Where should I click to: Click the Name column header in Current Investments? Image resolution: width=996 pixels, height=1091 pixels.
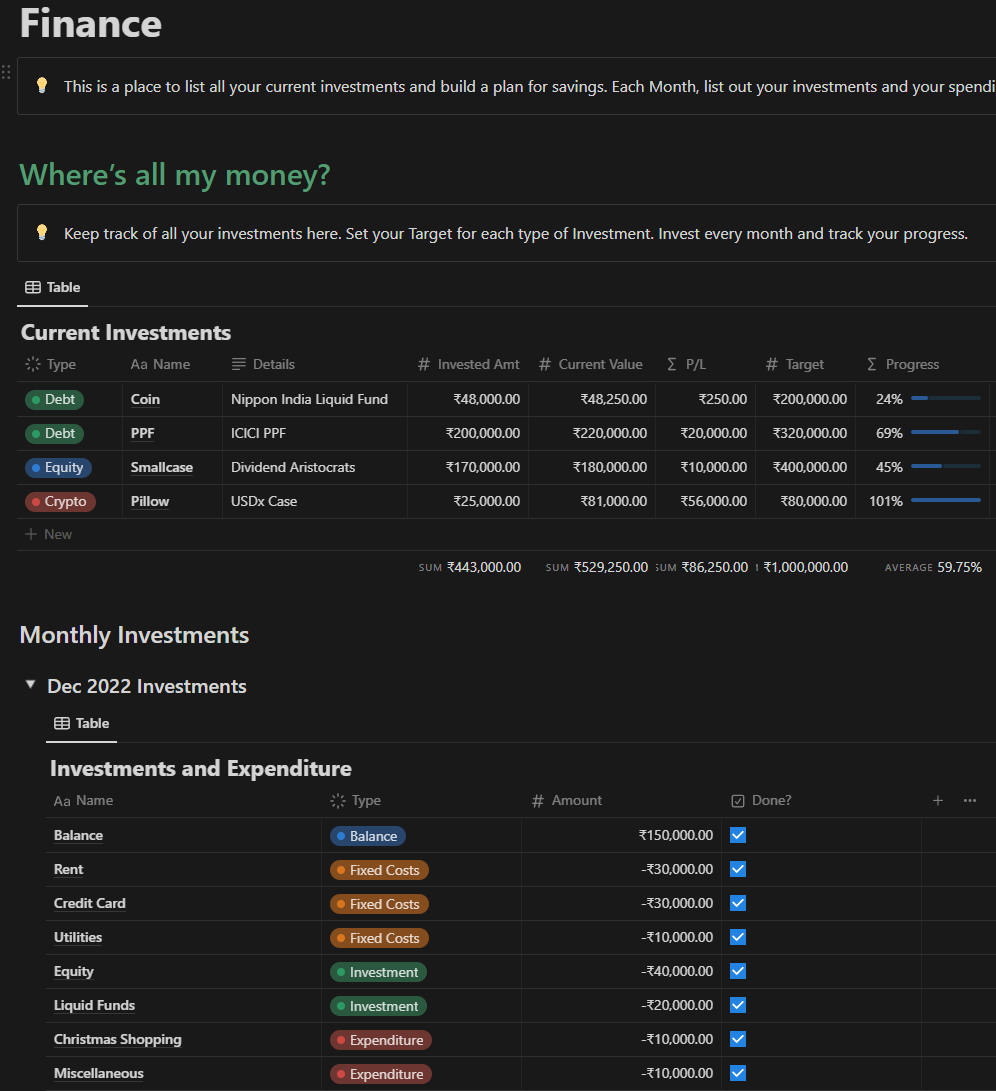[160, 364]
